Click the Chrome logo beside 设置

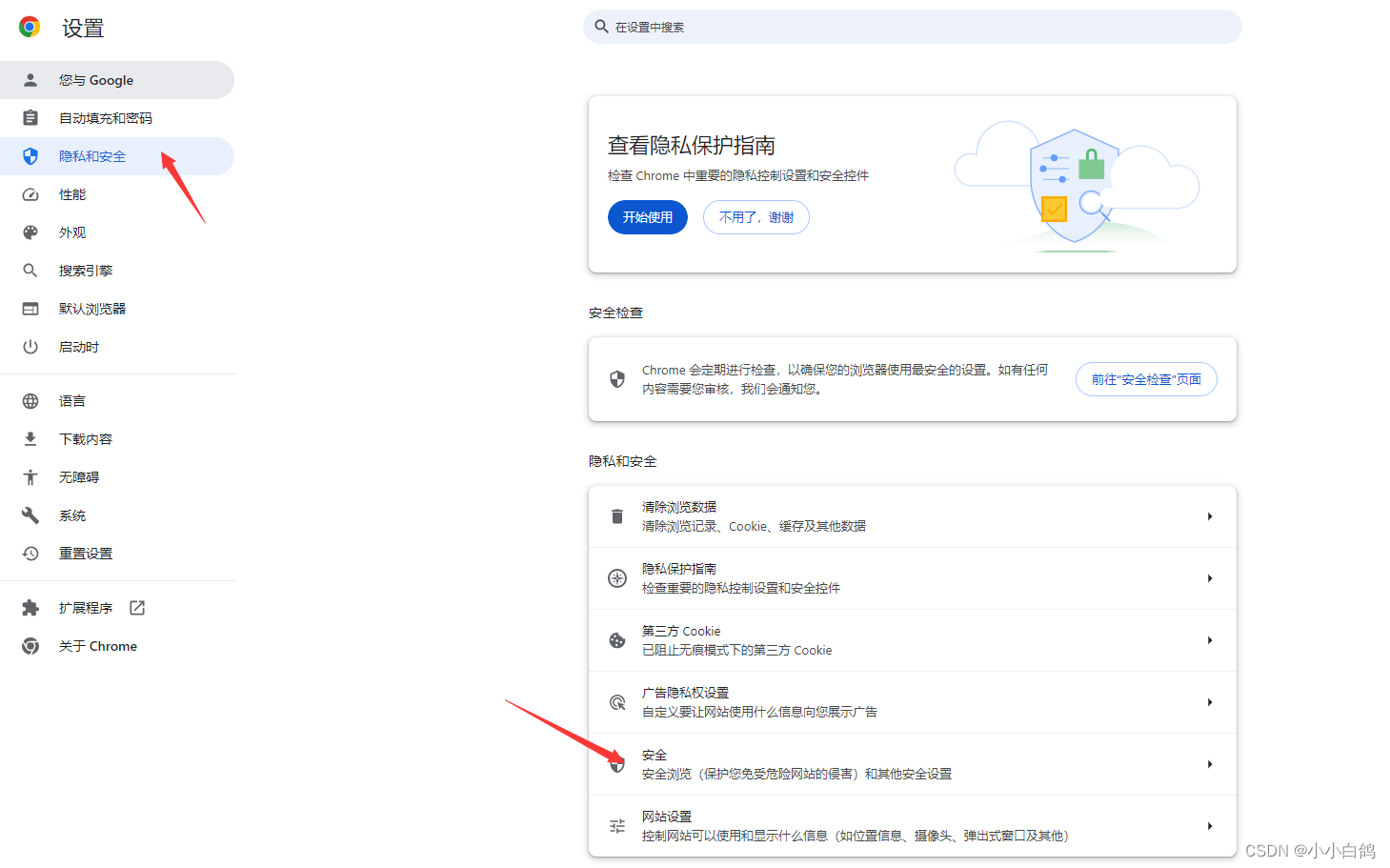coord(30,28)
